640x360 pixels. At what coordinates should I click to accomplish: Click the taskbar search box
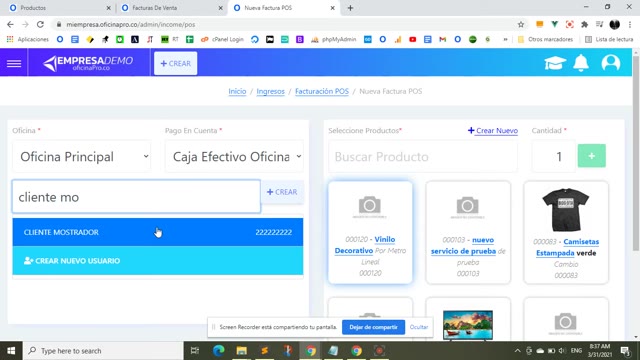(x=102, y=351)
